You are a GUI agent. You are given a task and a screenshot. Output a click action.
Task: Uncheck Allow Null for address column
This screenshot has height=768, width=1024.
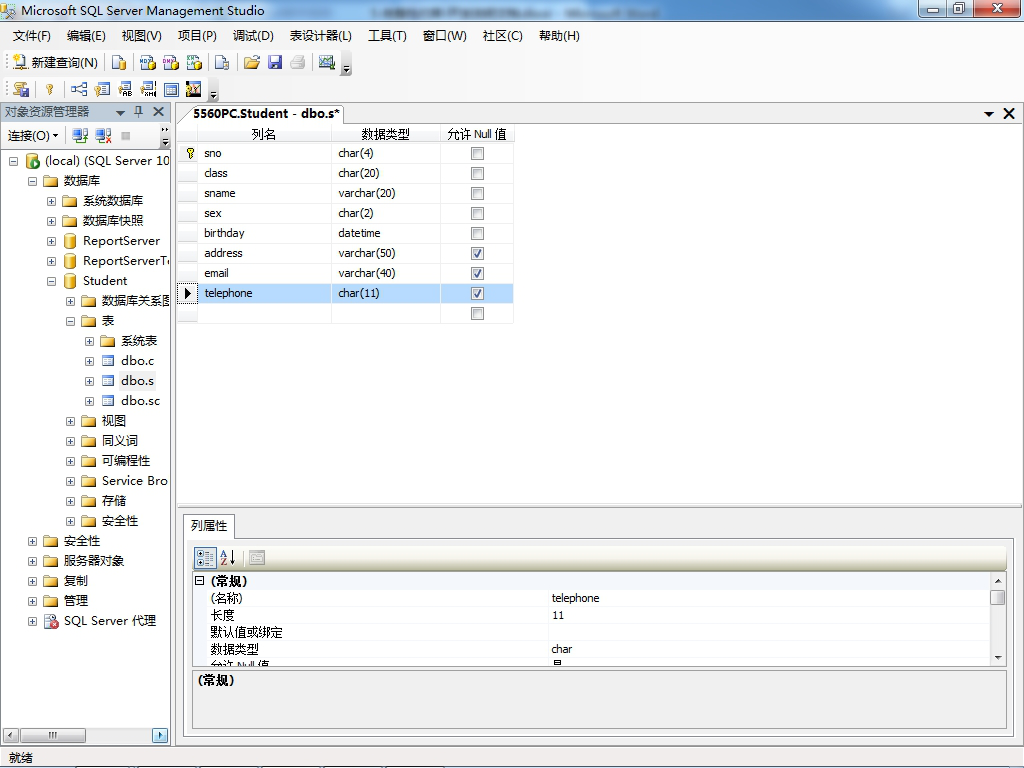click(x=477, y=253)
